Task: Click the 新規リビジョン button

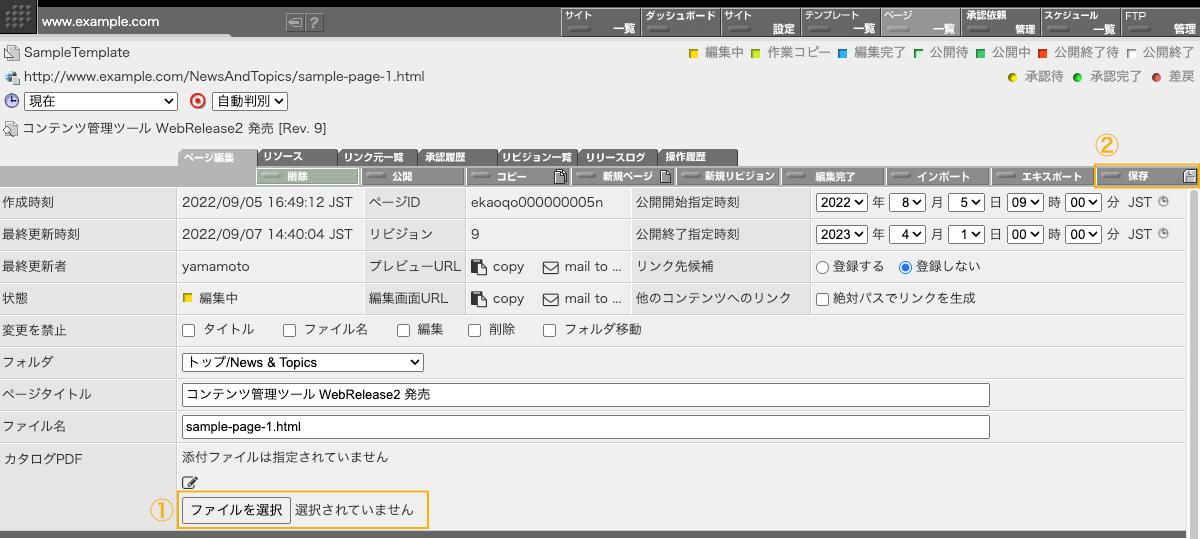Action: (x=728, y=176)
